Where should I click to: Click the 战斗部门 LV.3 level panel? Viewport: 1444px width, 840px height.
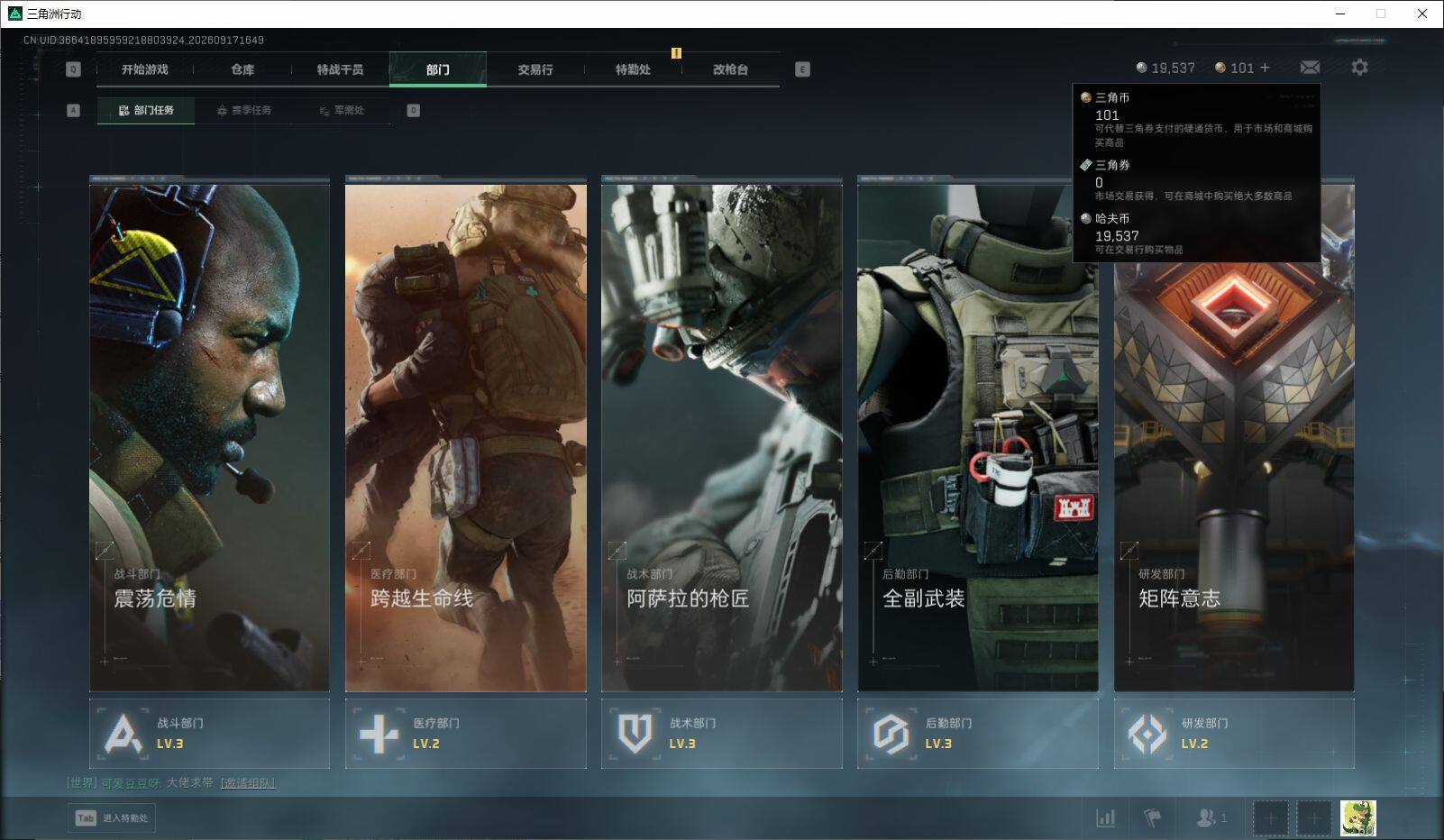pos(209,734)
